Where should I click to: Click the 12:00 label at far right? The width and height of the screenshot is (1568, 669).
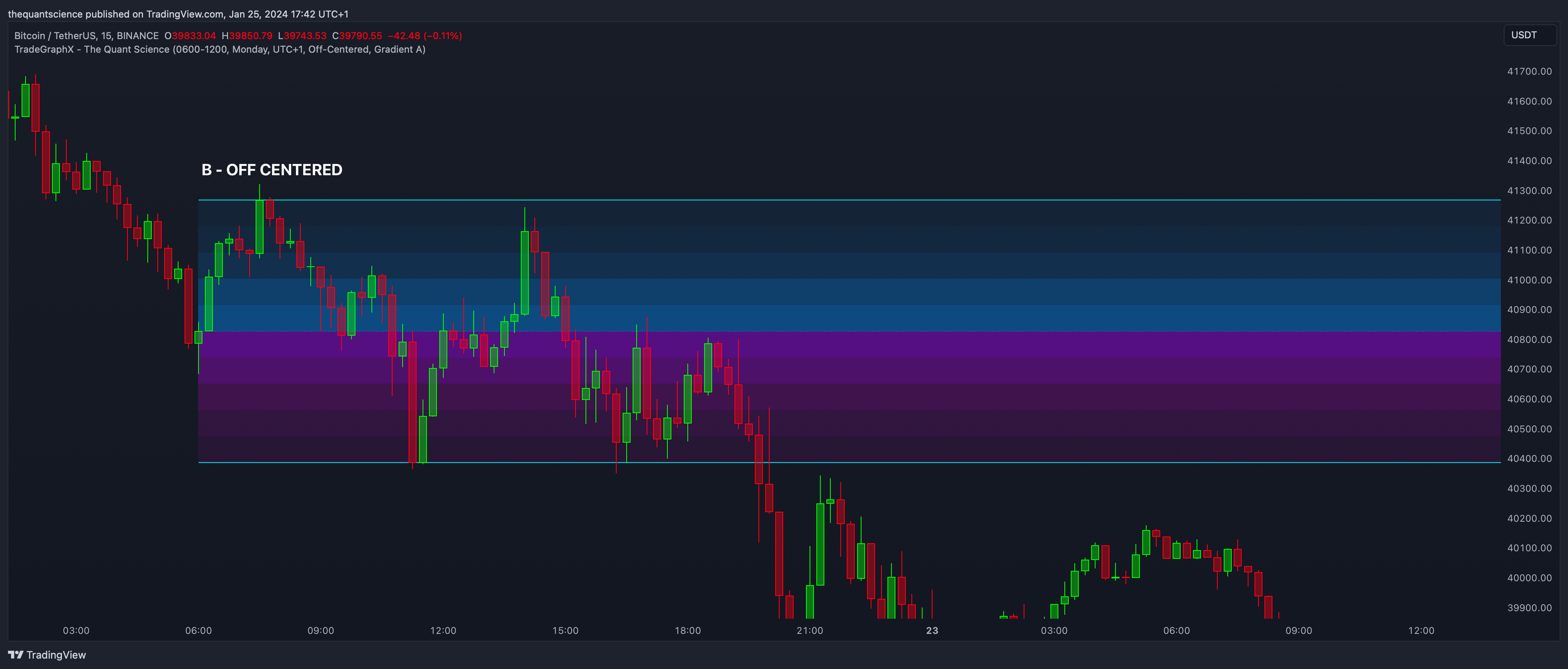pyautogui.click(x=1421, y=631)
